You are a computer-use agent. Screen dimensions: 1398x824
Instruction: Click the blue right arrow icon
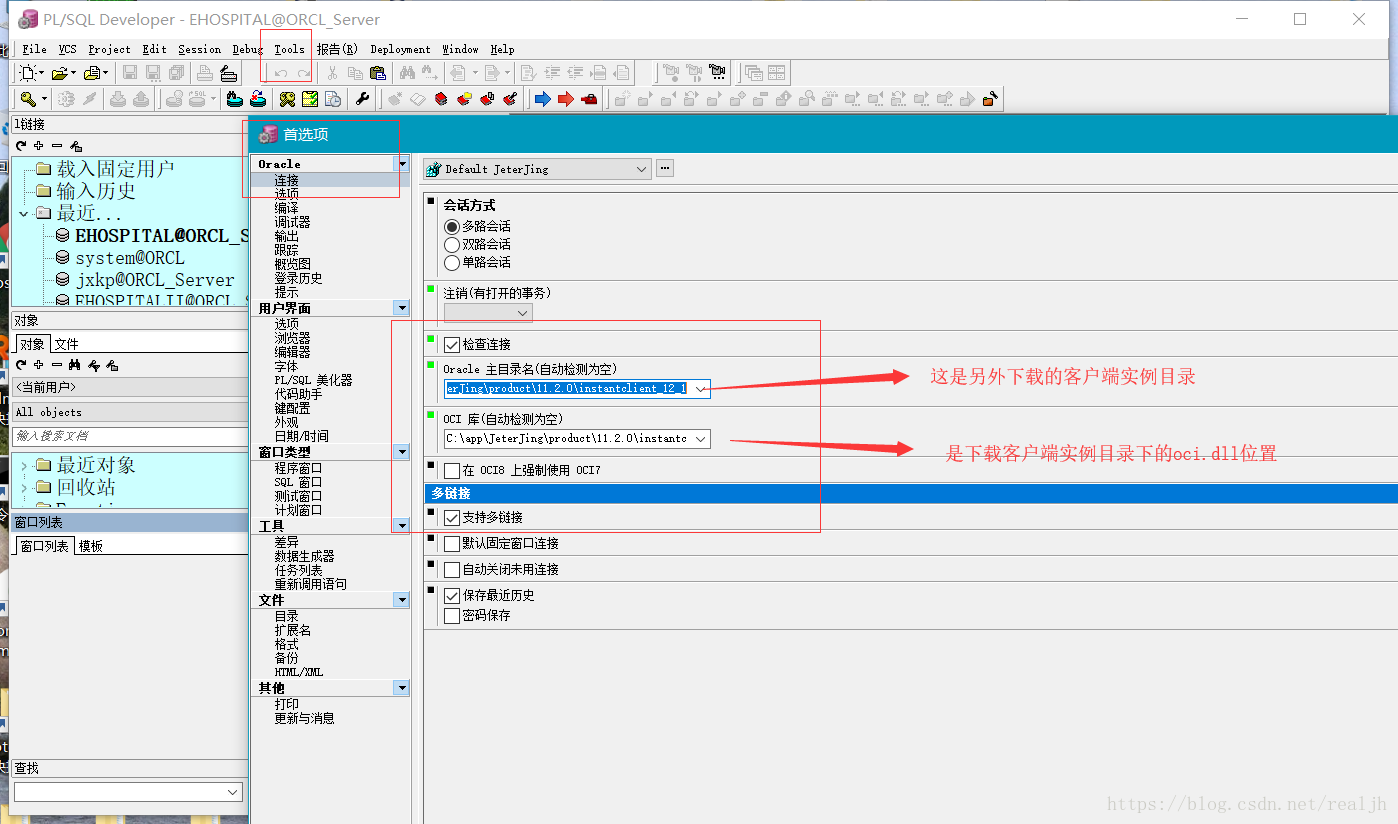pos(543,99)
